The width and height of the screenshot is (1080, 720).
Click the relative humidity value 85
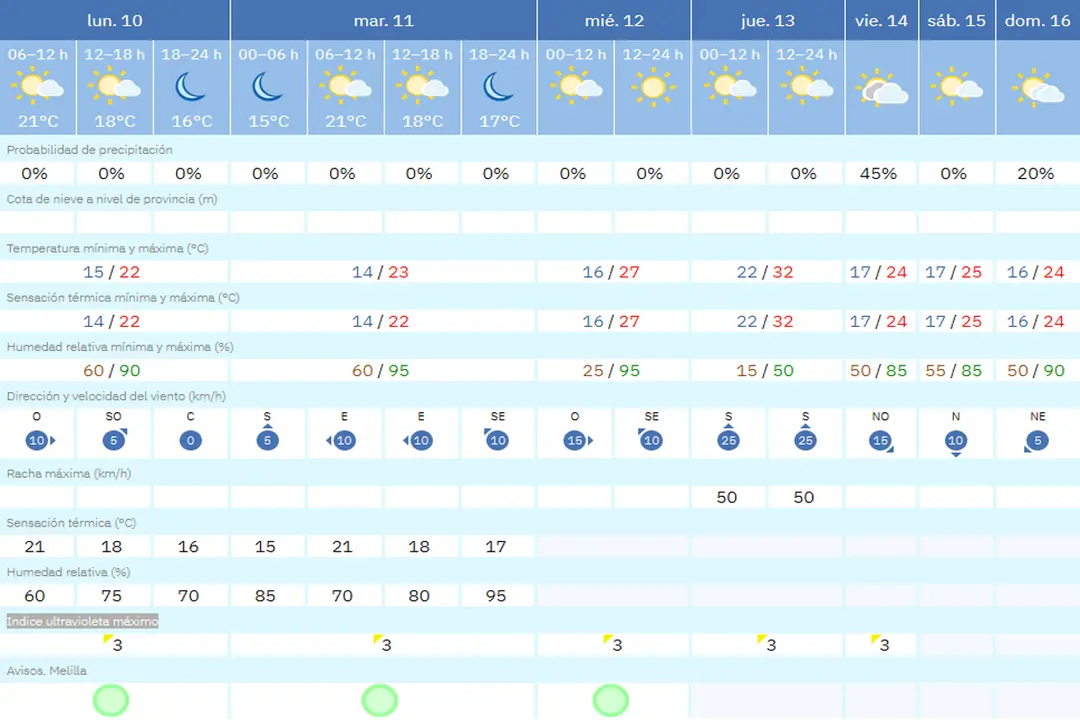click(265, 596)
